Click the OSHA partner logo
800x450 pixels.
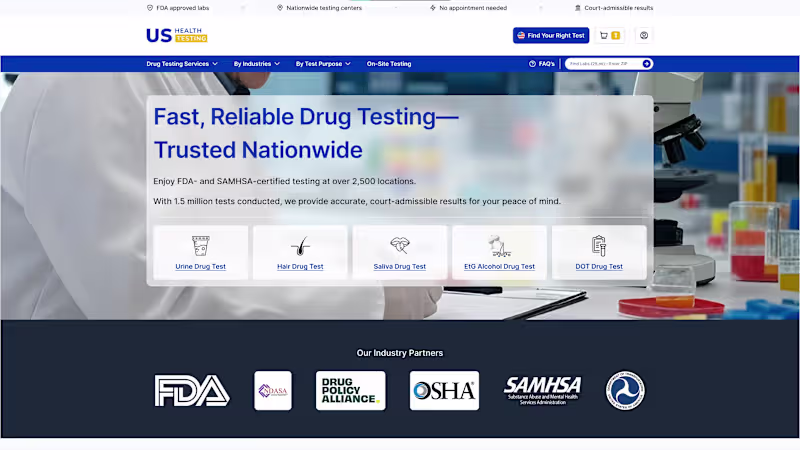click(x=444, y=391)
